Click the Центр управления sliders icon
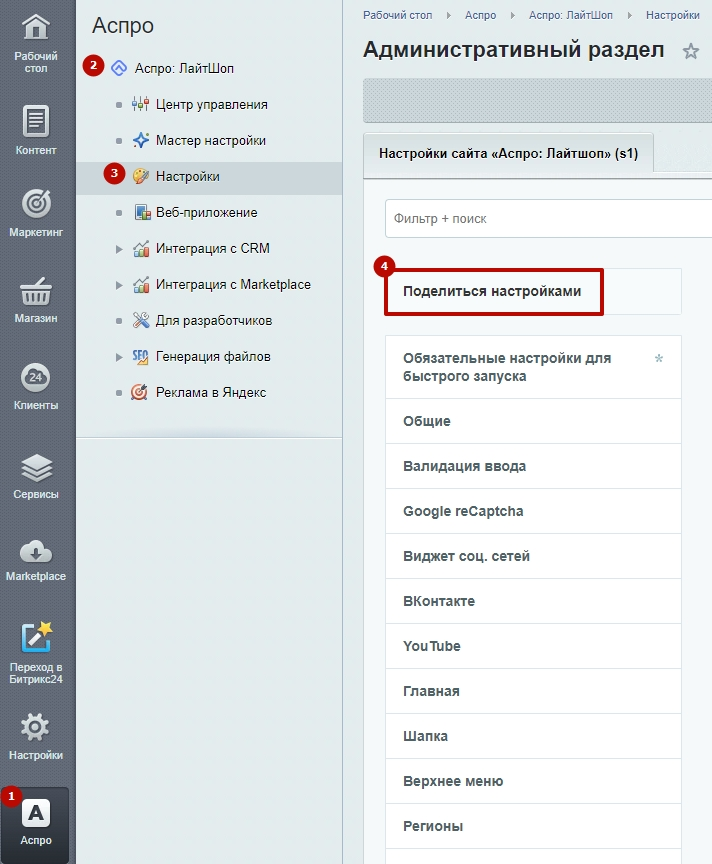Viewport: 712px width, 864px height. [141, 104]
